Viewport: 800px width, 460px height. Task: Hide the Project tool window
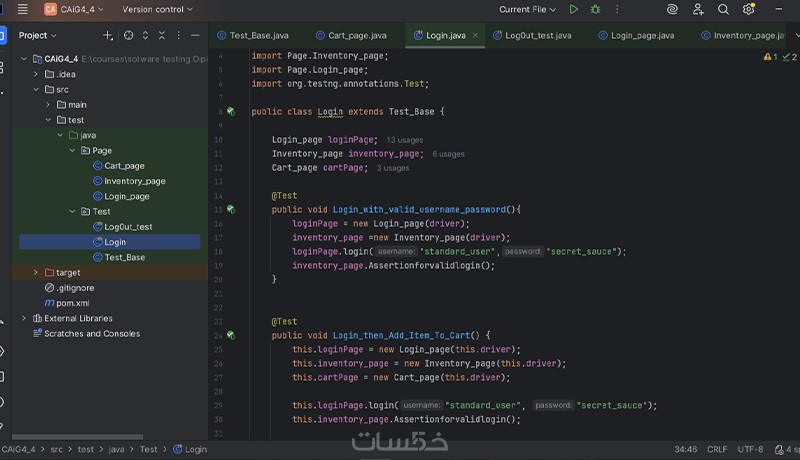click(195, 35)
